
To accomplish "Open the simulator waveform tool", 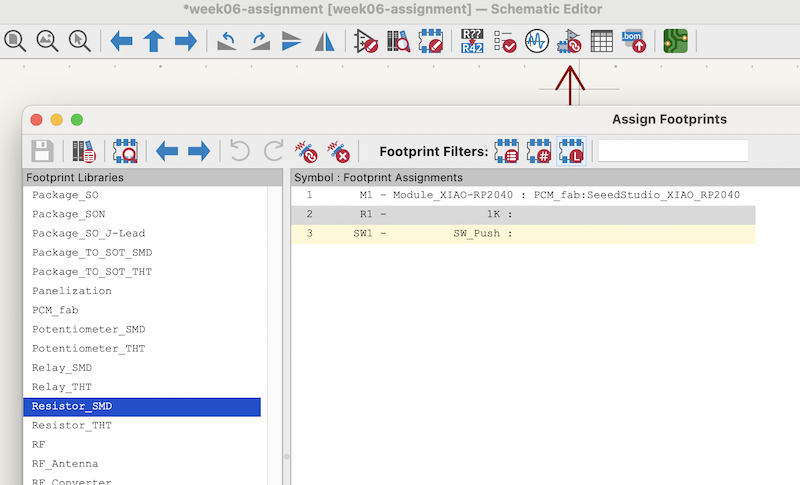I will point(537,41).
